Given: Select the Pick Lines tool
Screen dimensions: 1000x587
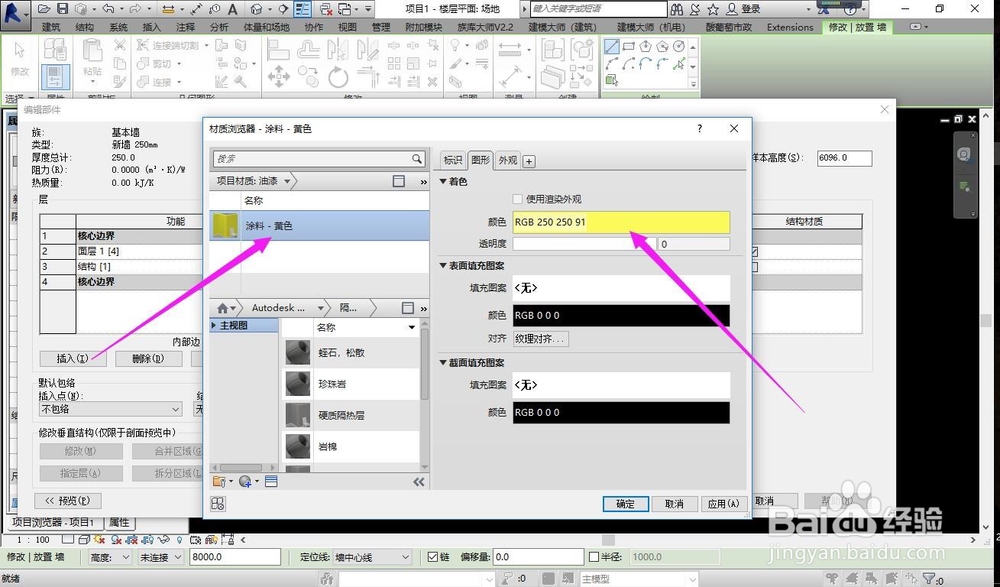Looking at the screenshot, I should (x=679, y=63).
